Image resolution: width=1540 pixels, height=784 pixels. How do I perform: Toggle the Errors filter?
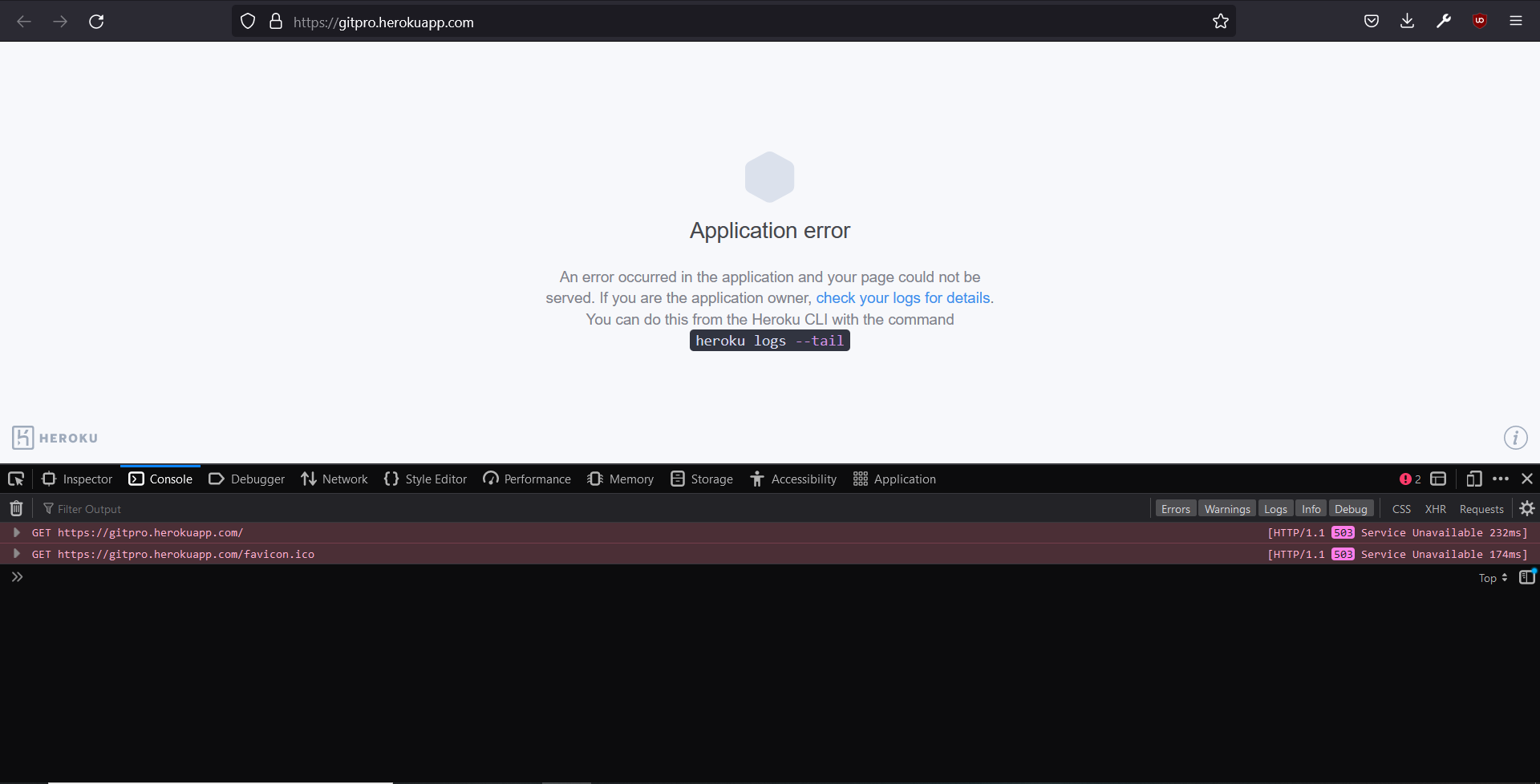point(1176,508)
